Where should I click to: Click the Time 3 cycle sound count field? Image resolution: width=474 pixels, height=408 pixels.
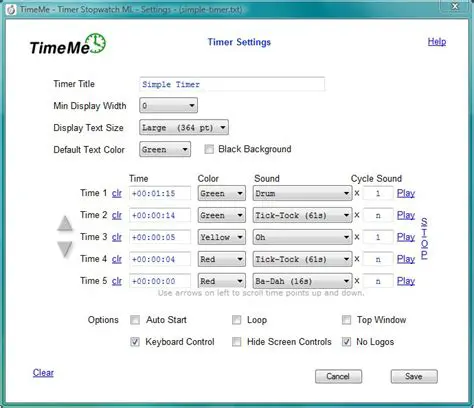coord(378,237)
